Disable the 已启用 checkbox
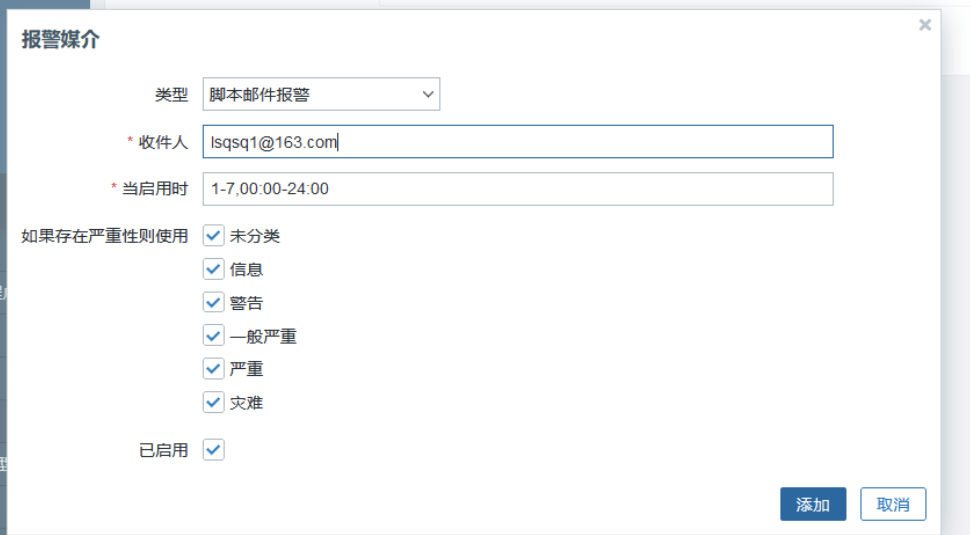This screenshot has width=970, height=535. click(213, 450)
